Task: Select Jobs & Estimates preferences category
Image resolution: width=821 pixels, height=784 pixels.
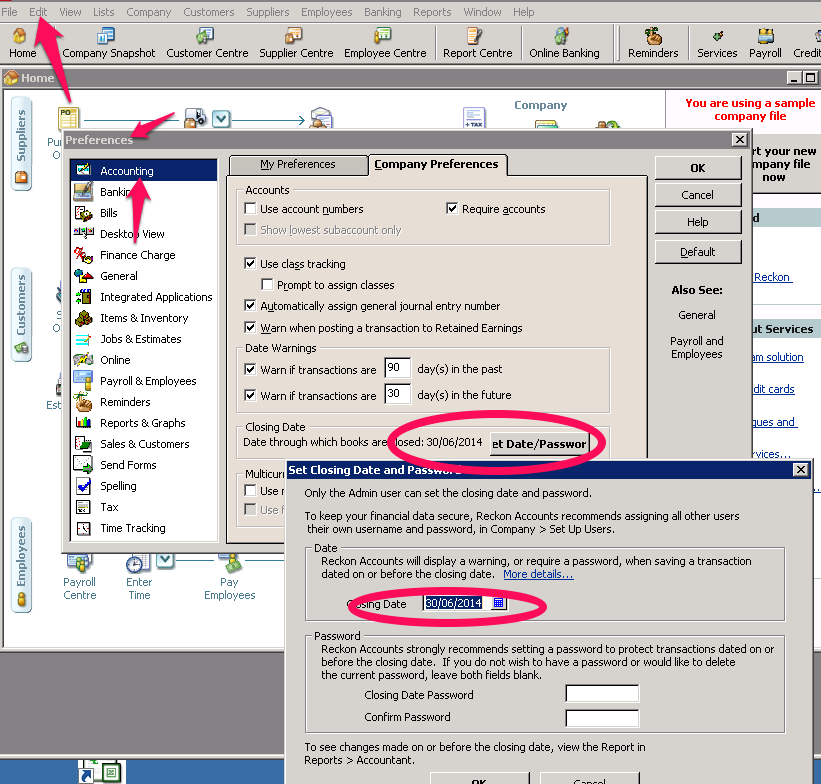Action: [144, 339]
